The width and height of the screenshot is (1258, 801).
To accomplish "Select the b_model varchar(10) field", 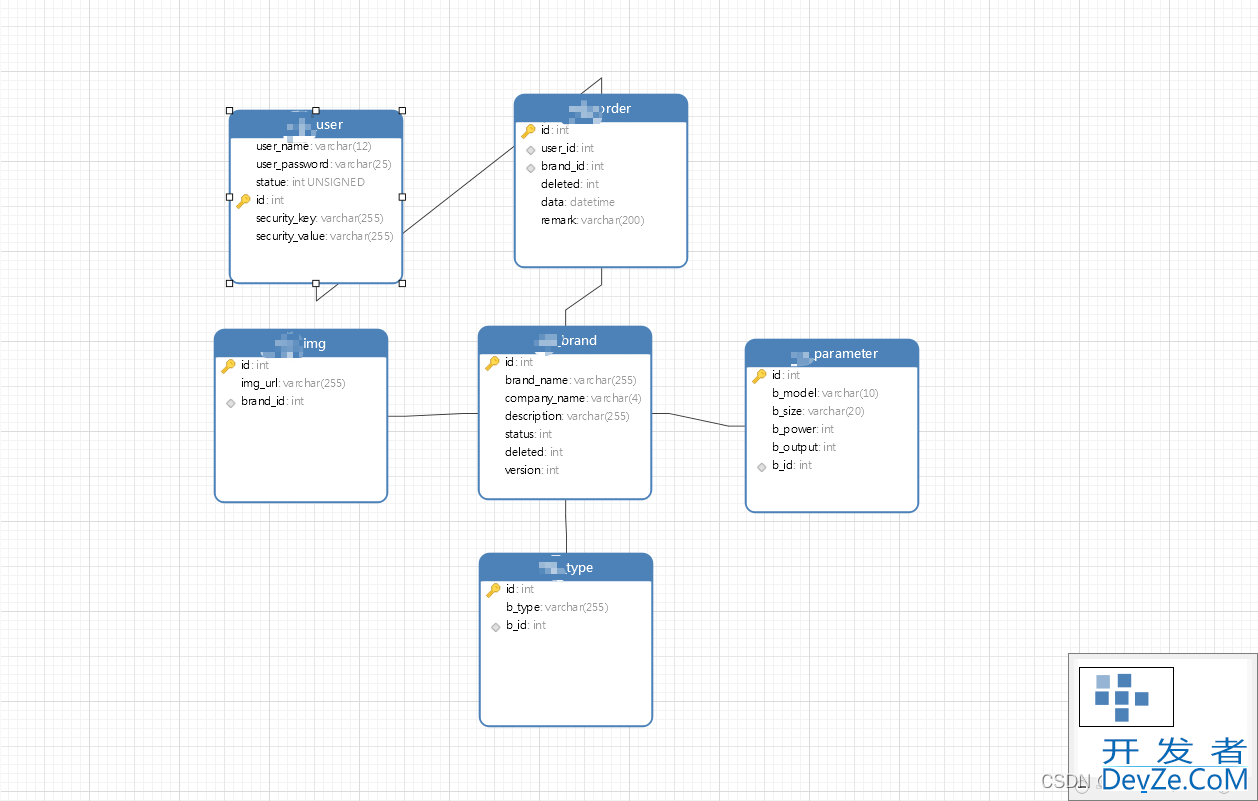I will pyautogui.click(x=824, y=393).
